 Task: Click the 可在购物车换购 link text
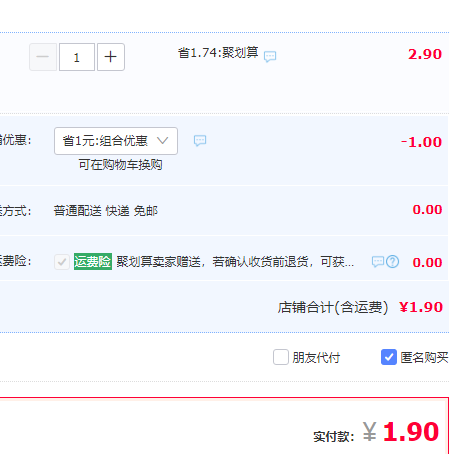(120, 165)
